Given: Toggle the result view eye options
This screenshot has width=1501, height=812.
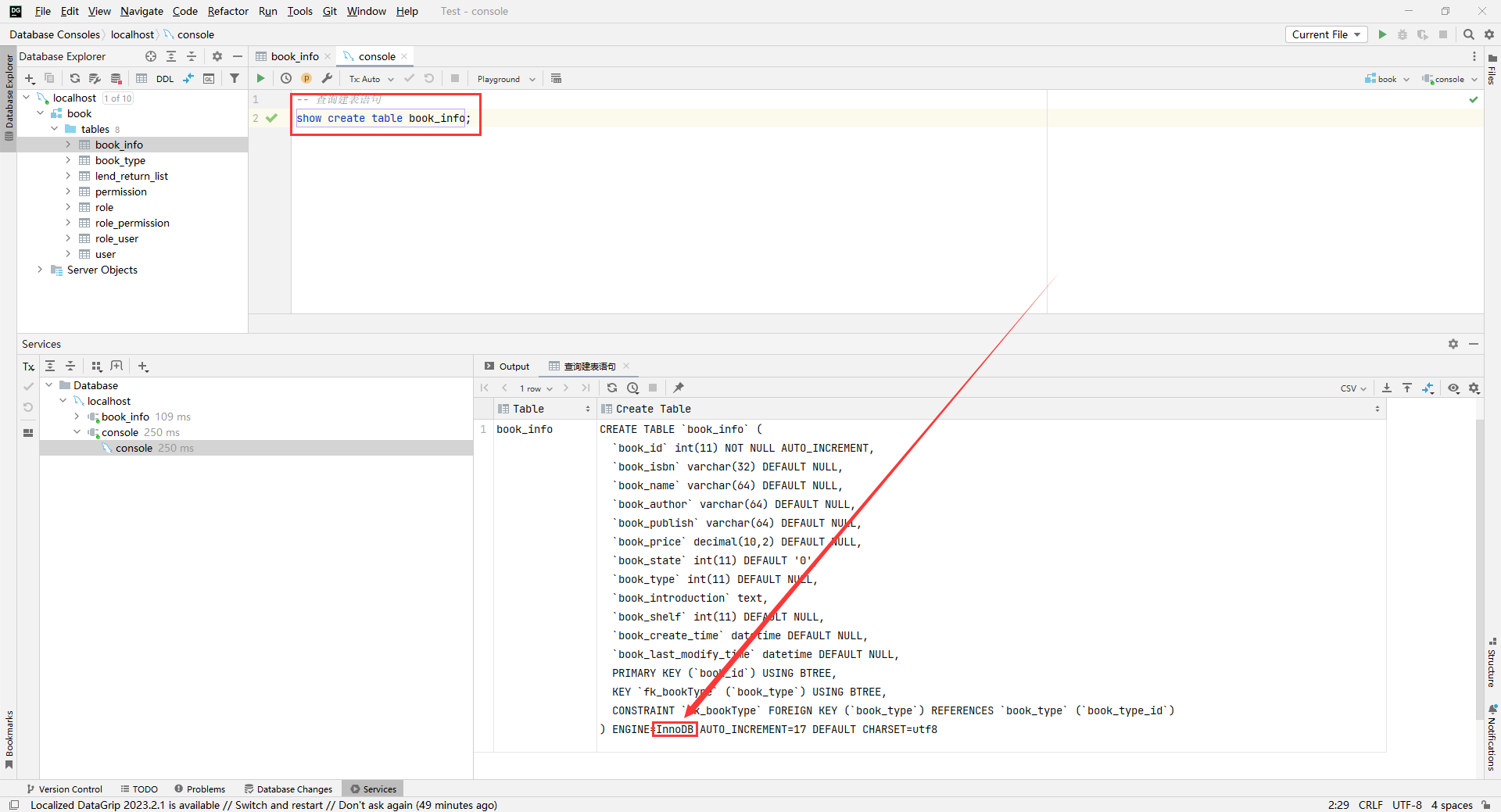Looking at the screenshot, I should point(1453,388).
